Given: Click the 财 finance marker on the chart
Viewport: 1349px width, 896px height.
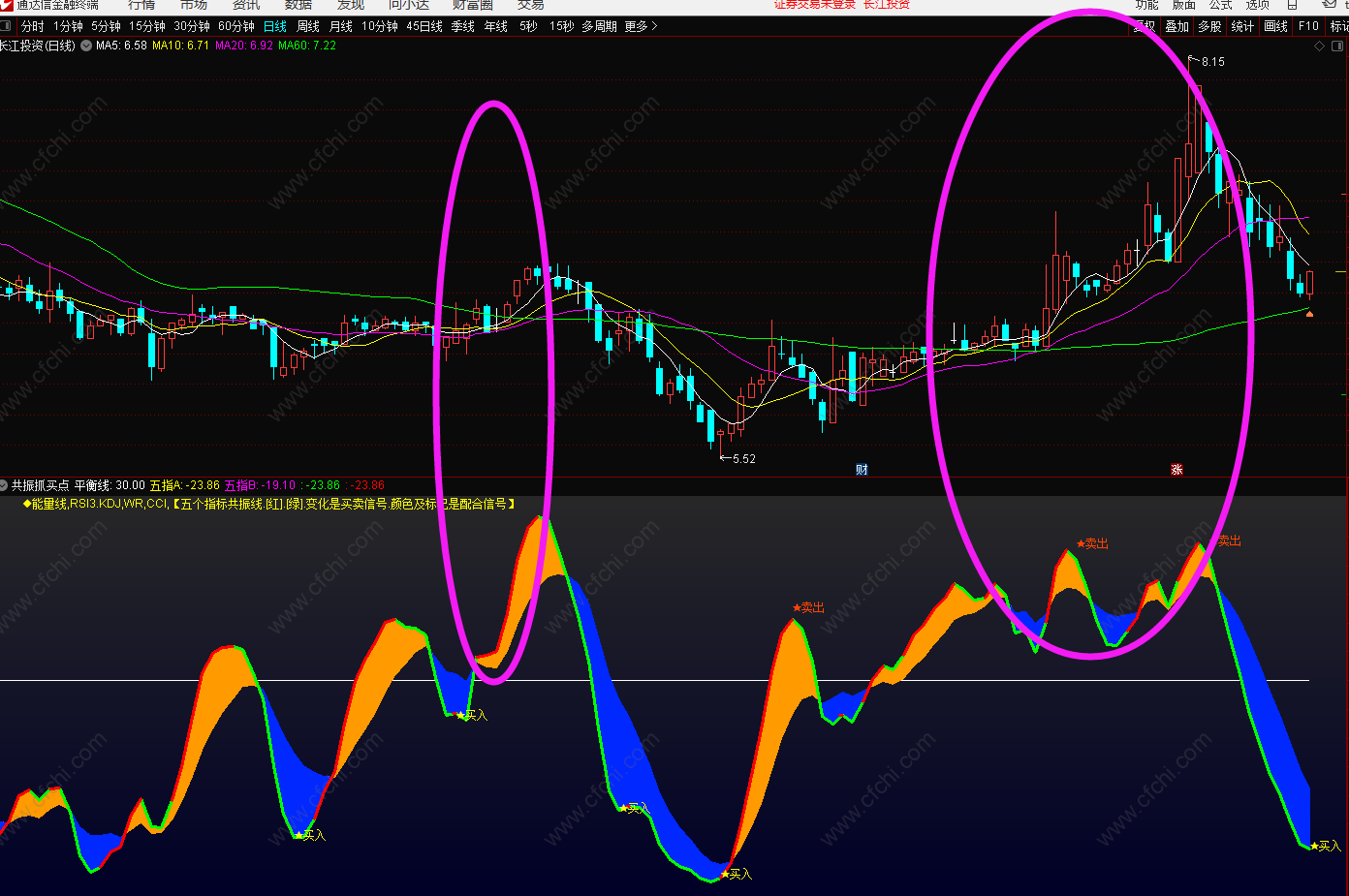Looking at the screenshot, I should 862,470.
